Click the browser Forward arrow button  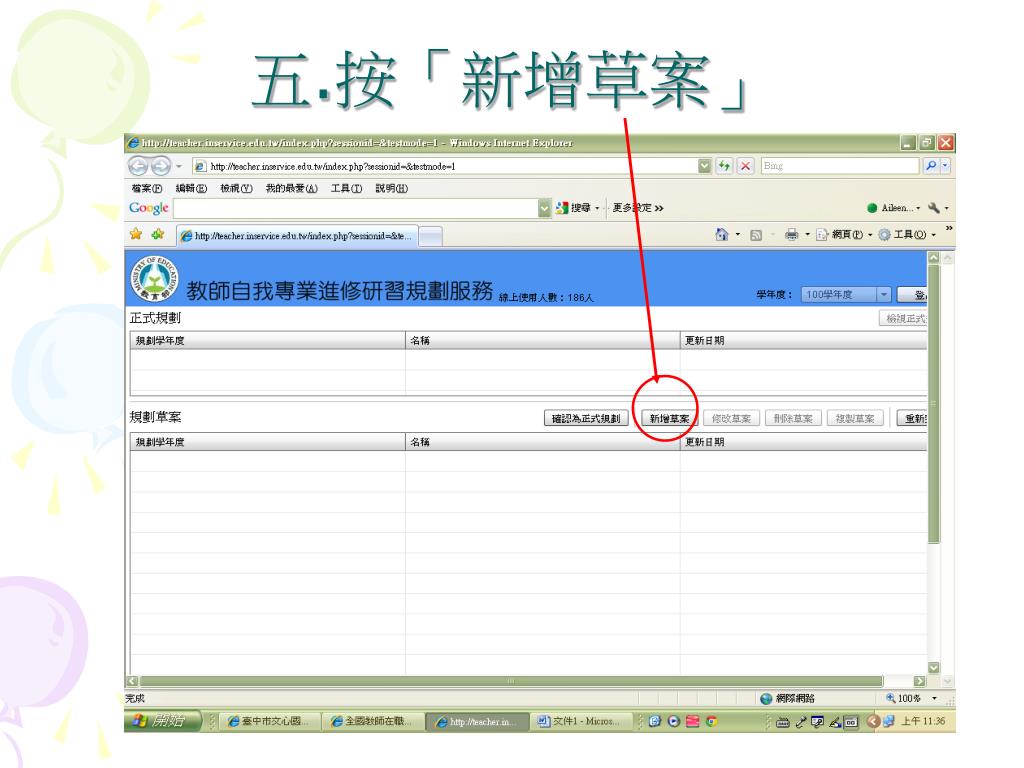[x=161, y=166]
